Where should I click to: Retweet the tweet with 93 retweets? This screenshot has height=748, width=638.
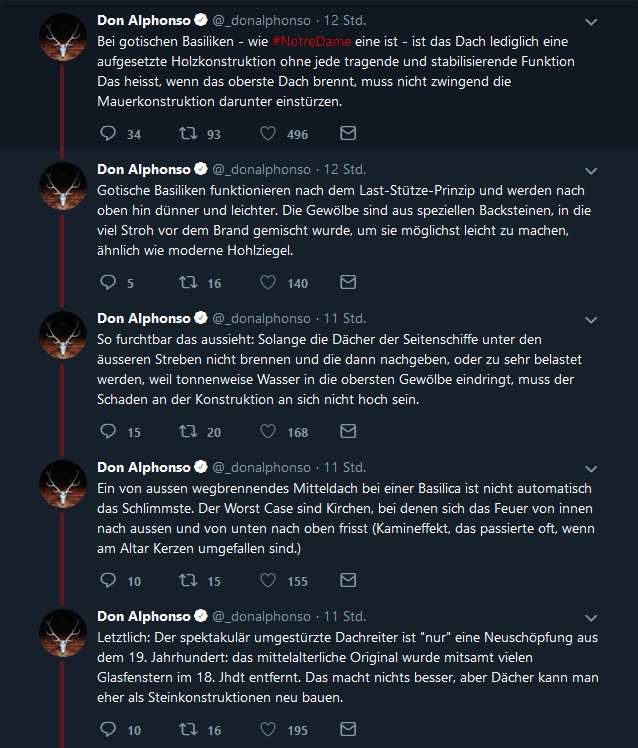click(188, 133)
